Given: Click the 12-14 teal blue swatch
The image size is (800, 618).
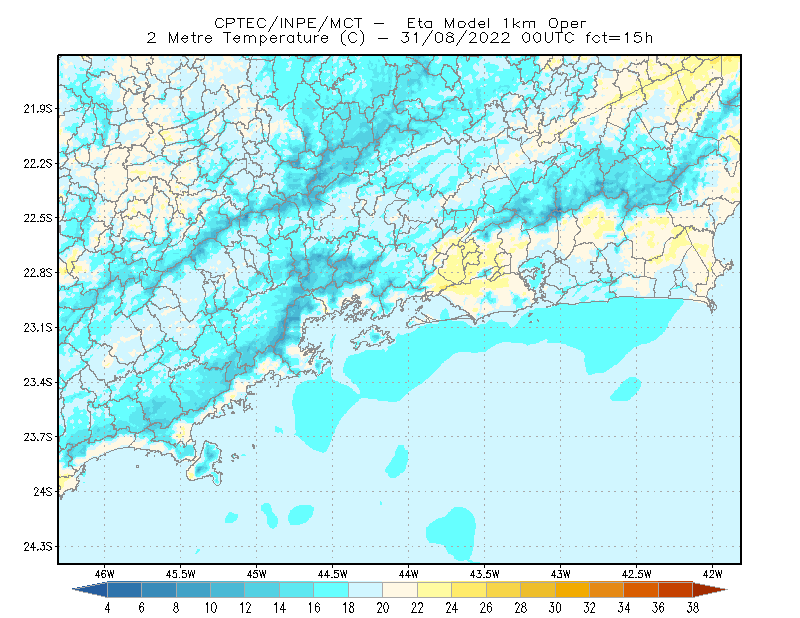Looking at the screenshot, I should coord(262,590).
